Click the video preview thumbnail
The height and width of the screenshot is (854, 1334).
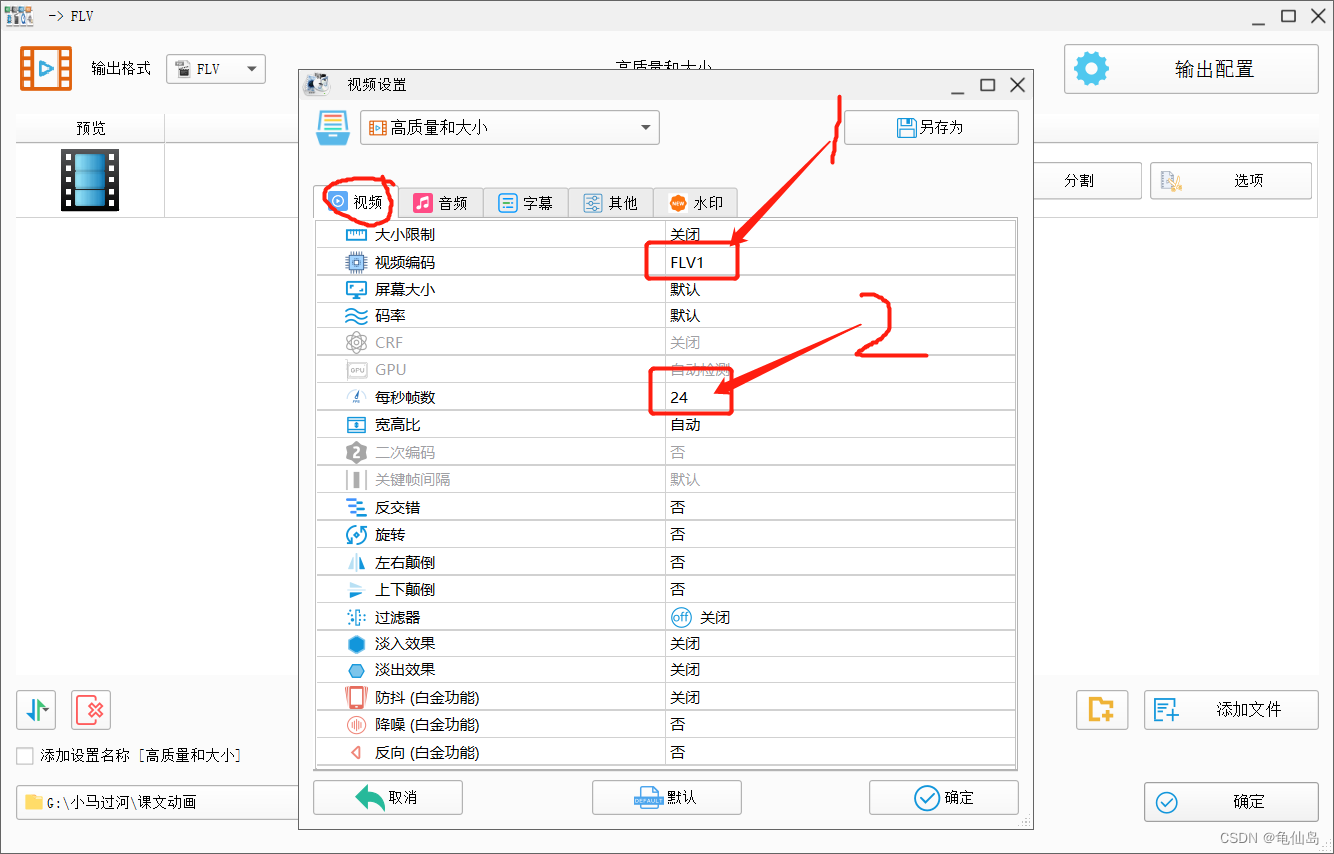coord(89,180)
